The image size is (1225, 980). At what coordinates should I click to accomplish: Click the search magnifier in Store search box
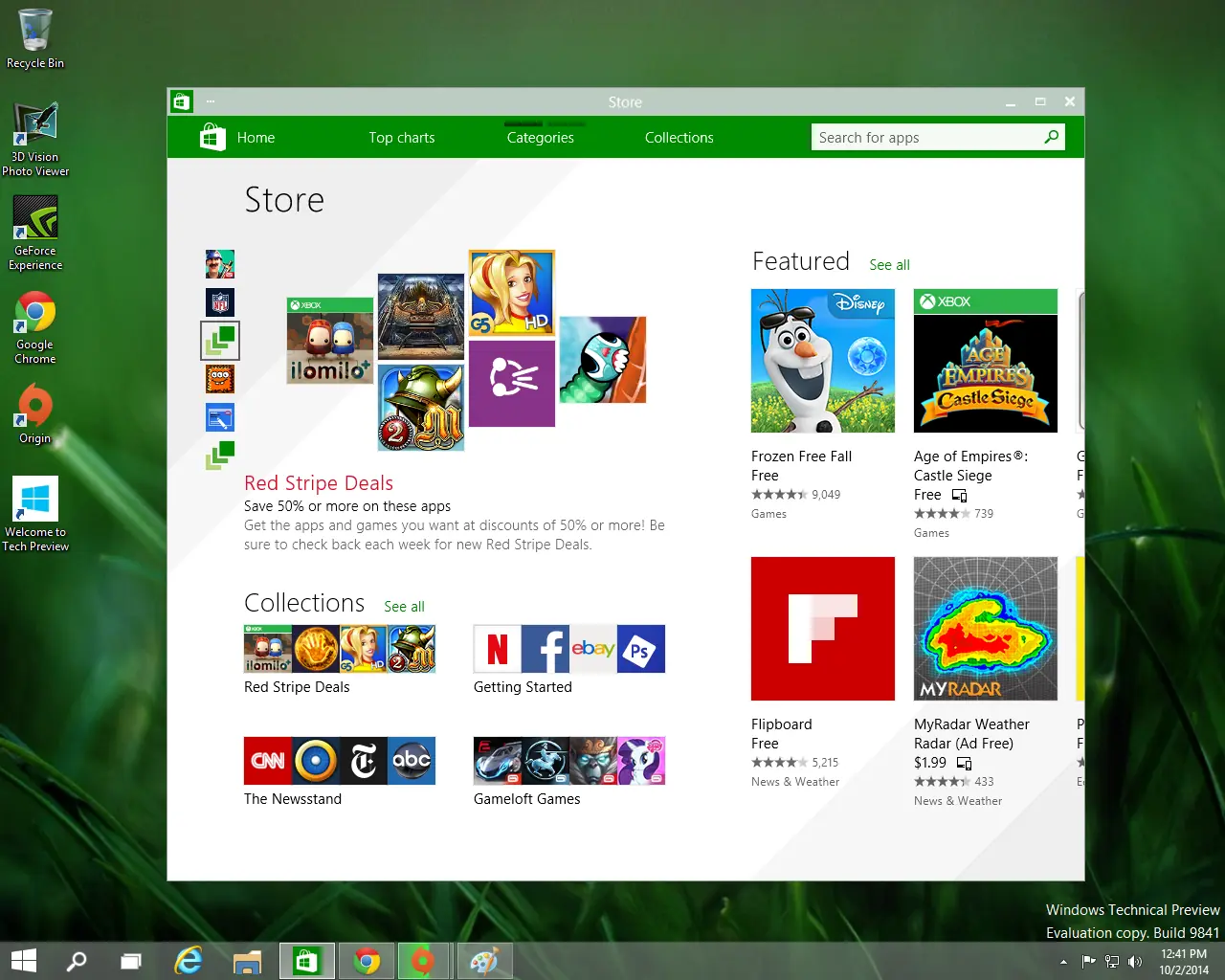1052,137
